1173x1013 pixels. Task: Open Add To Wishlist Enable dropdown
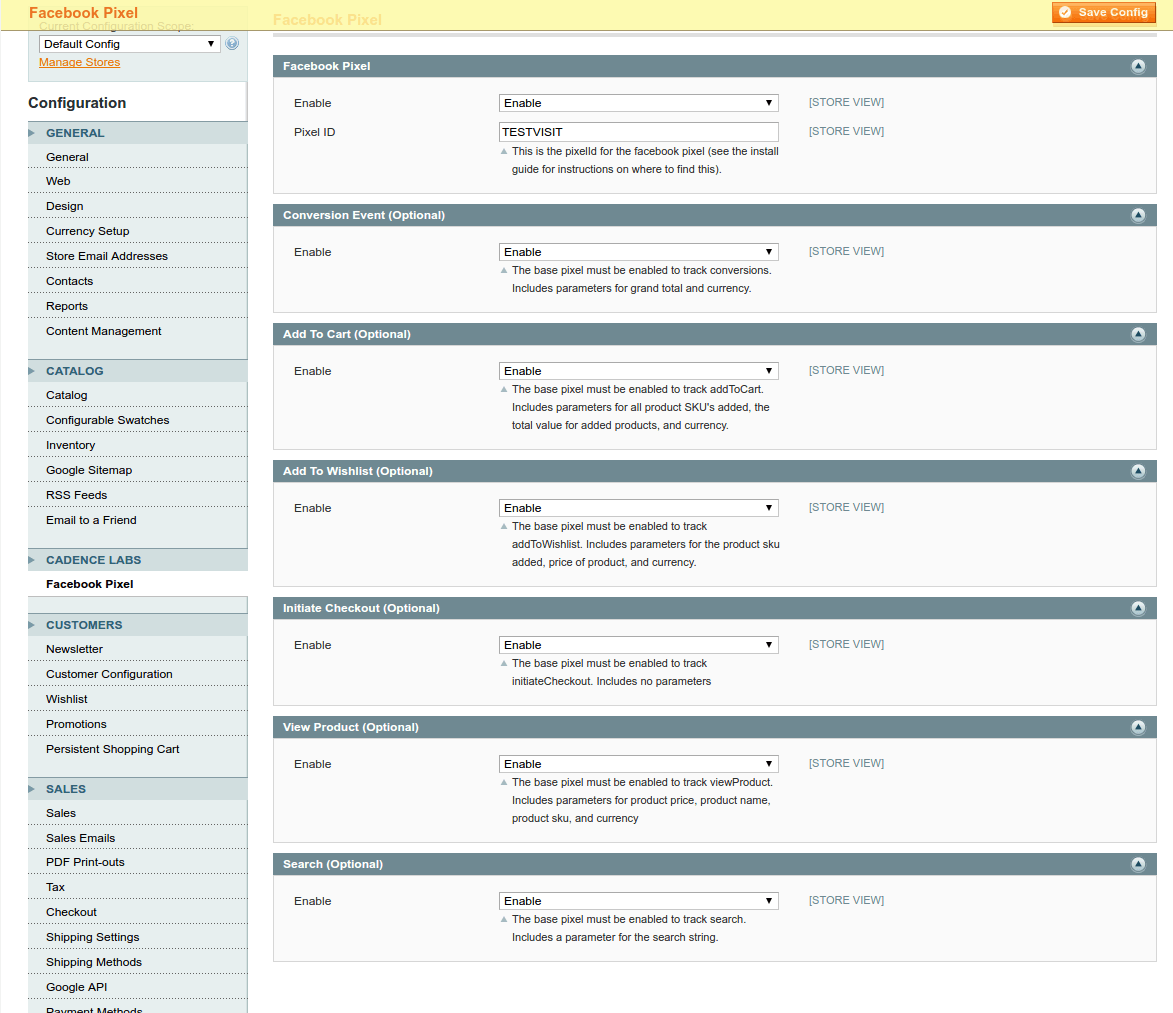(x=638, y=507)
